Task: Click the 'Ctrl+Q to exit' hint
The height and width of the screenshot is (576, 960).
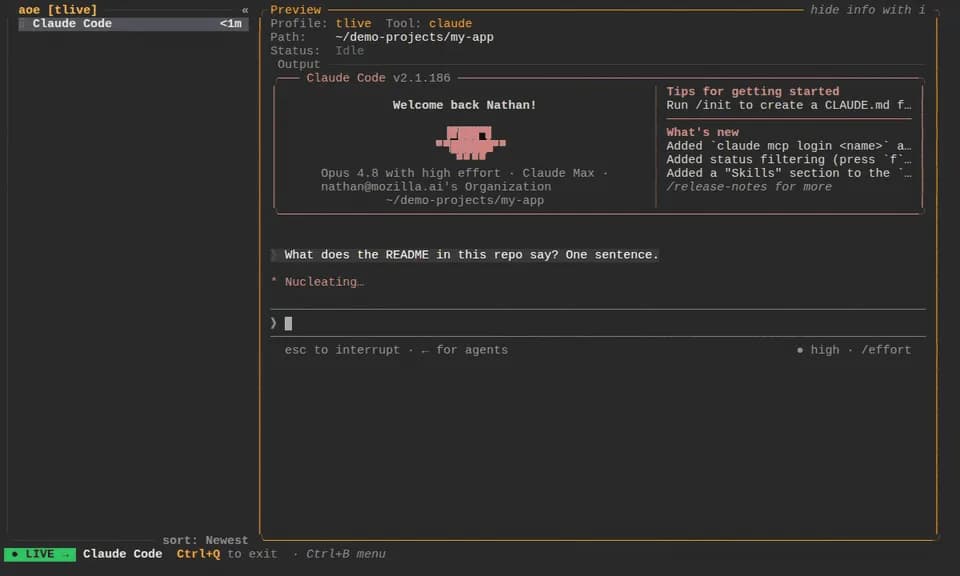Action: (x=227, y=554)
